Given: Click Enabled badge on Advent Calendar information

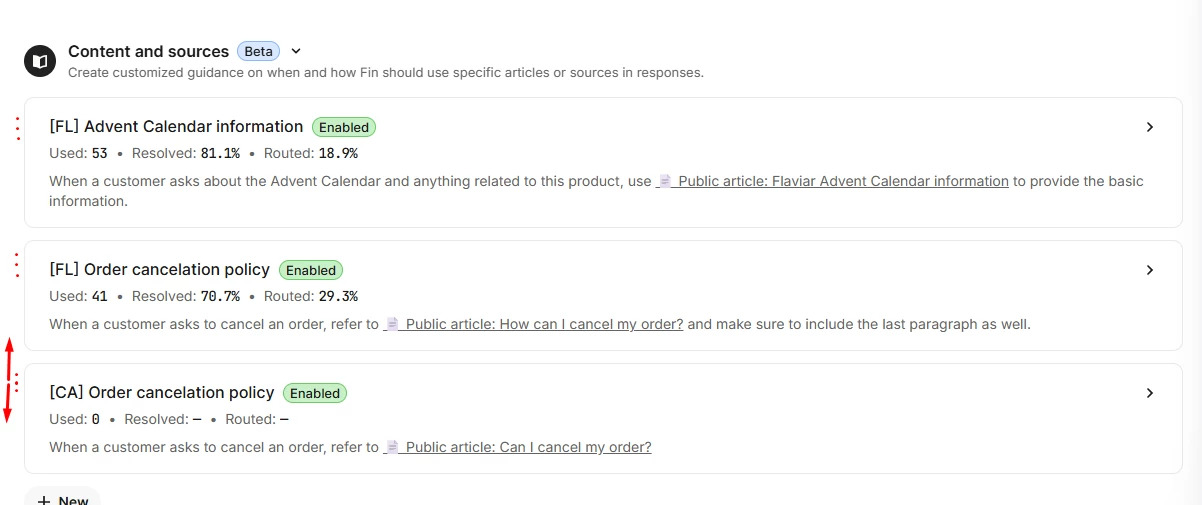Looking at the screenshot, I should click(x=344, y=127).
